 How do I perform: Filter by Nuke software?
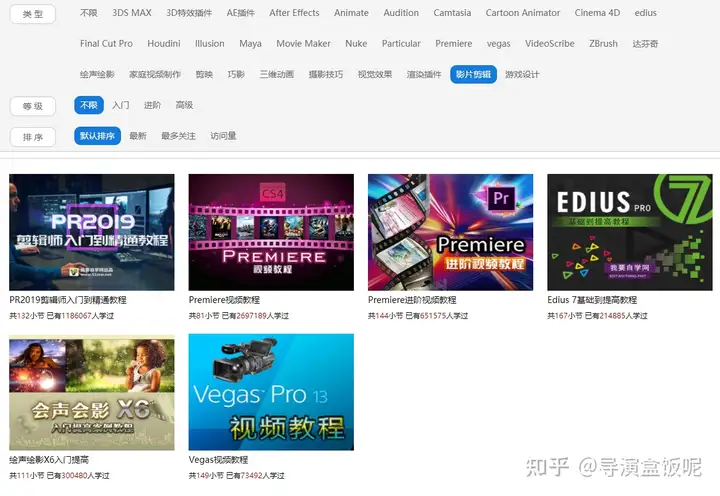click(x=356, y=44)
